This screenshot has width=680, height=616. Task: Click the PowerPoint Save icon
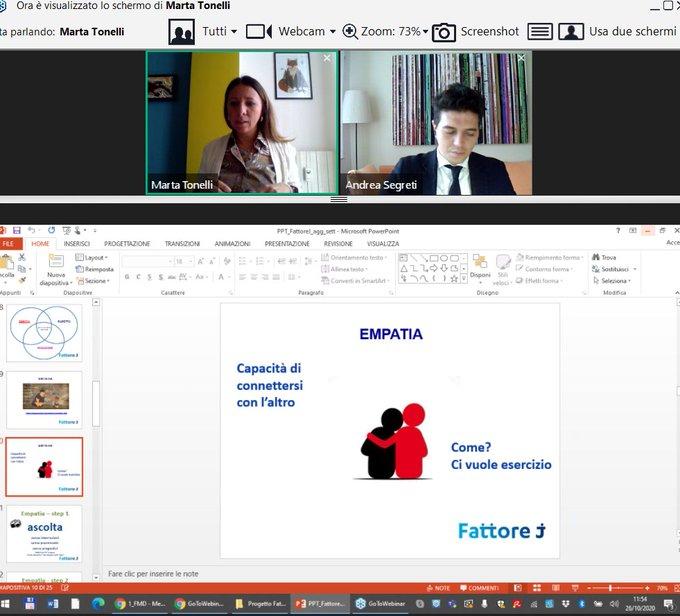[16, 230]
